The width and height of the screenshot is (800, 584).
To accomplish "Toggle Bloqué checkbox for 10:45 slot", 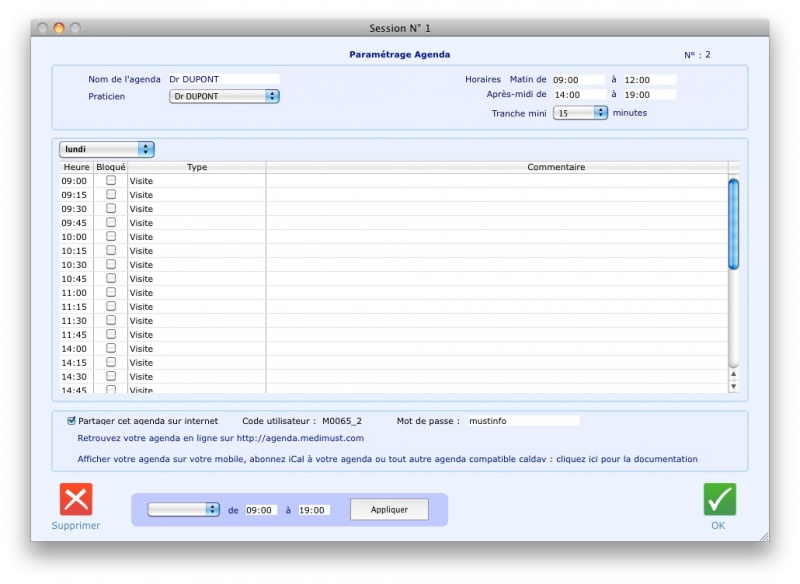I will click(111, 278).
